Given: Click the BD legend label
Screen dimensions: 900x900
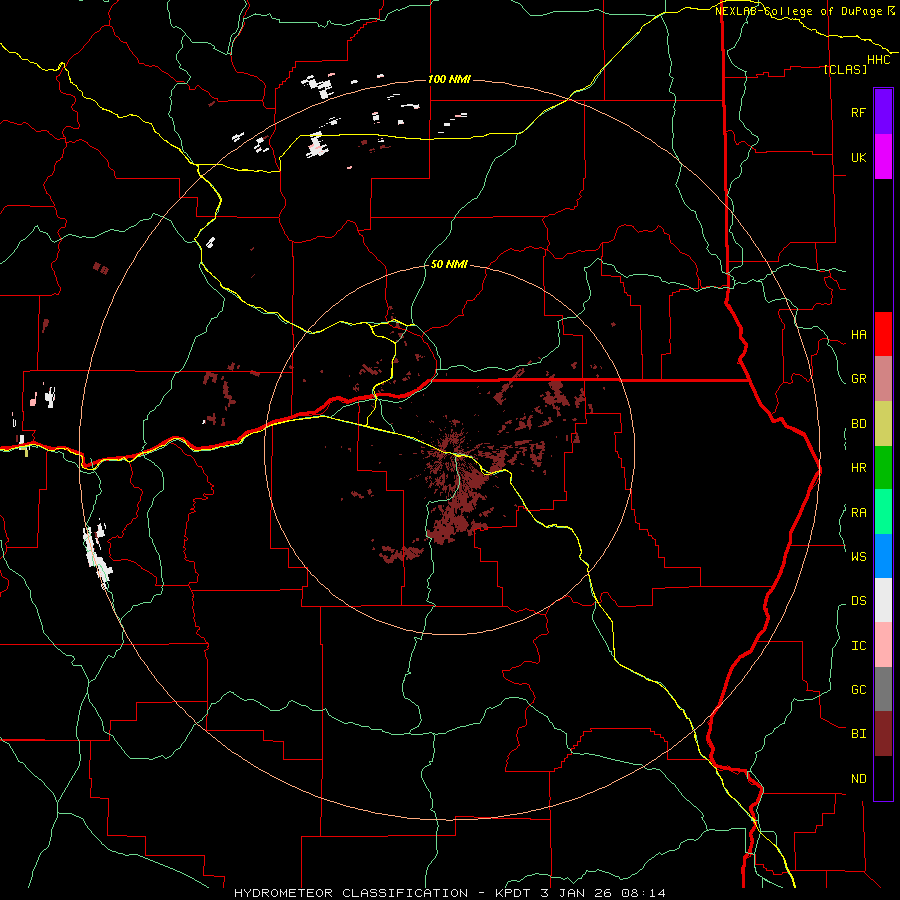Looking at the screenshot, I should [x=858, y=424].
